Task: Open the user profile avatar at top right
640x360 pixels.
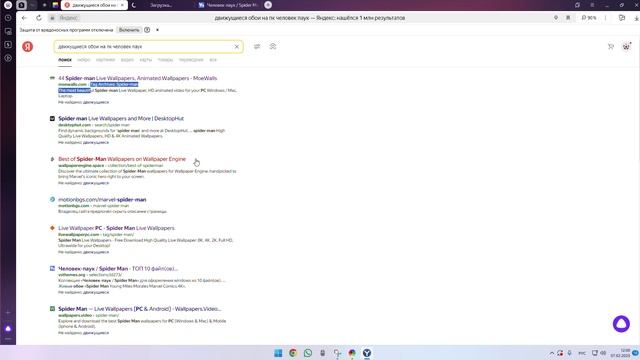Action: pos(626,47)
